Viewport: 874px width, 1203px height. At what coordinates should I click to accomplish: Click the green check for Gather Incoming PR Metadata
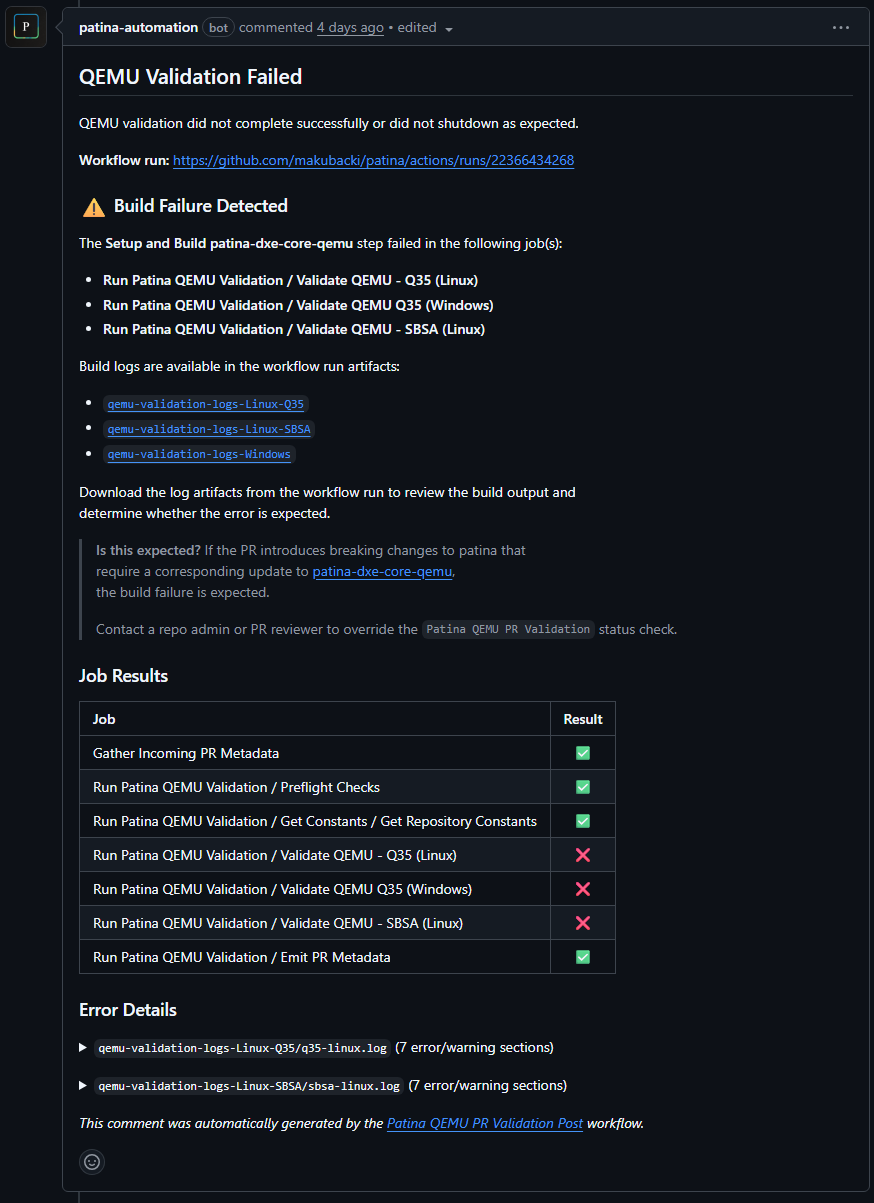[582, 752]
